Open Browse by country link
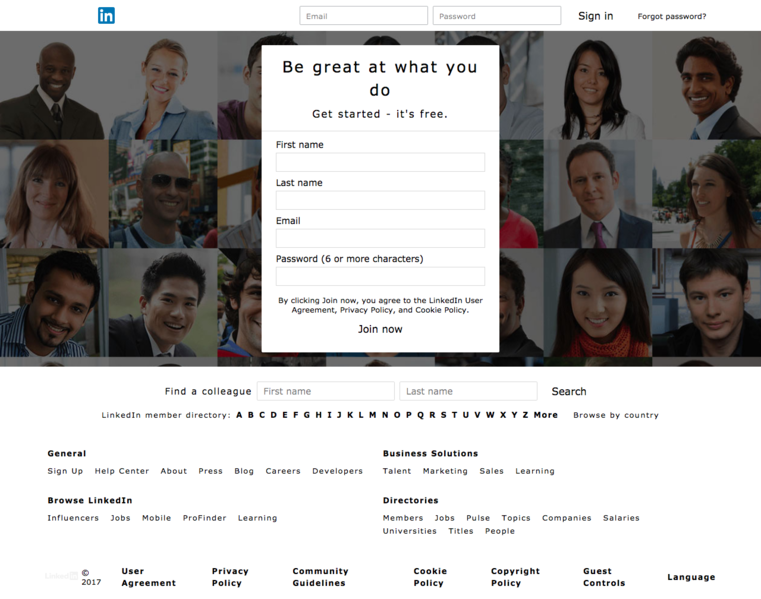This screenshot has height=599, width=761. [x=616, y=415]
